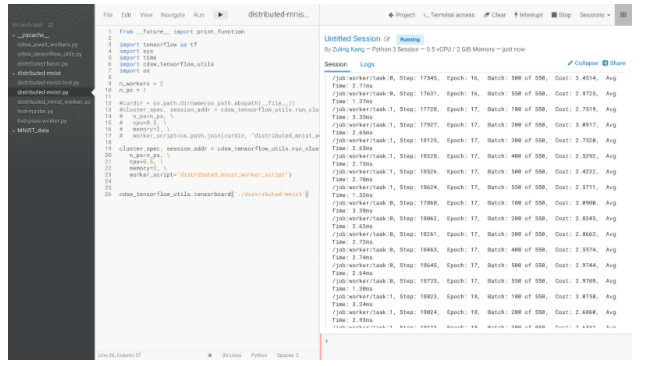Viewport: 666px width, 366px height.
Task: Open the File menu
Action: pos(108,15)
